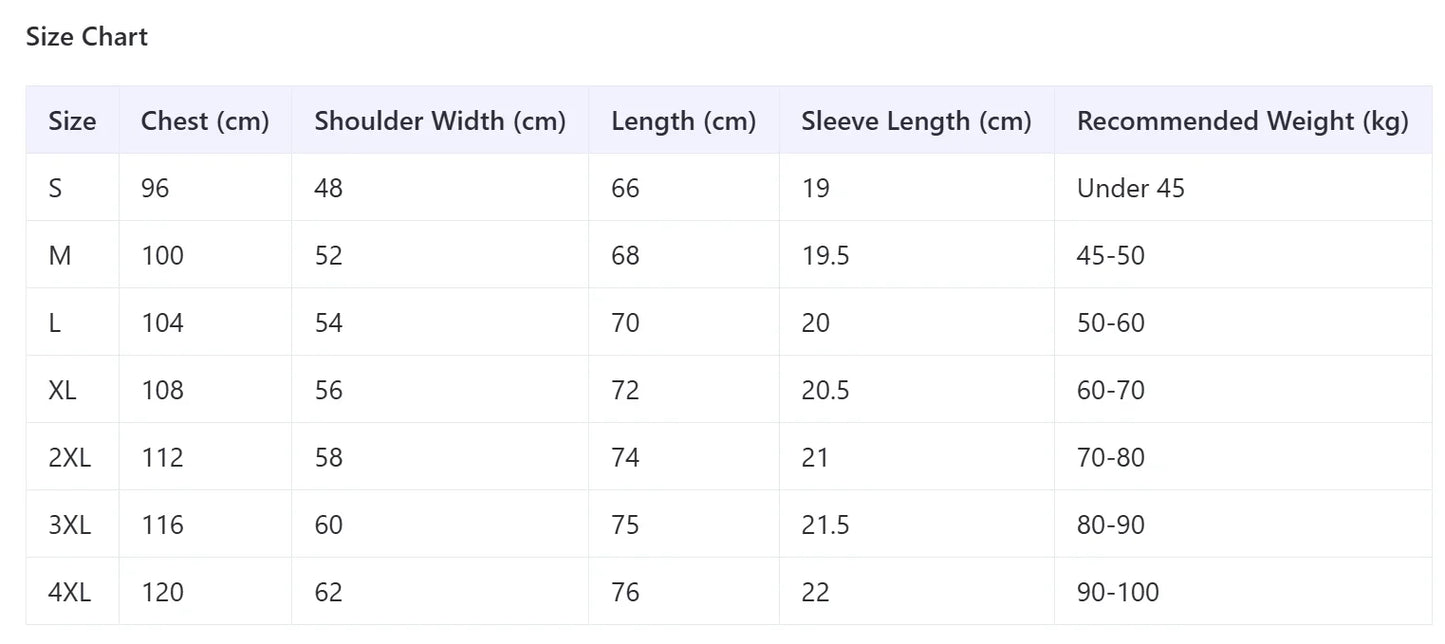Select the M size row label
This screenshot has height=644, width=1445.
60,255
